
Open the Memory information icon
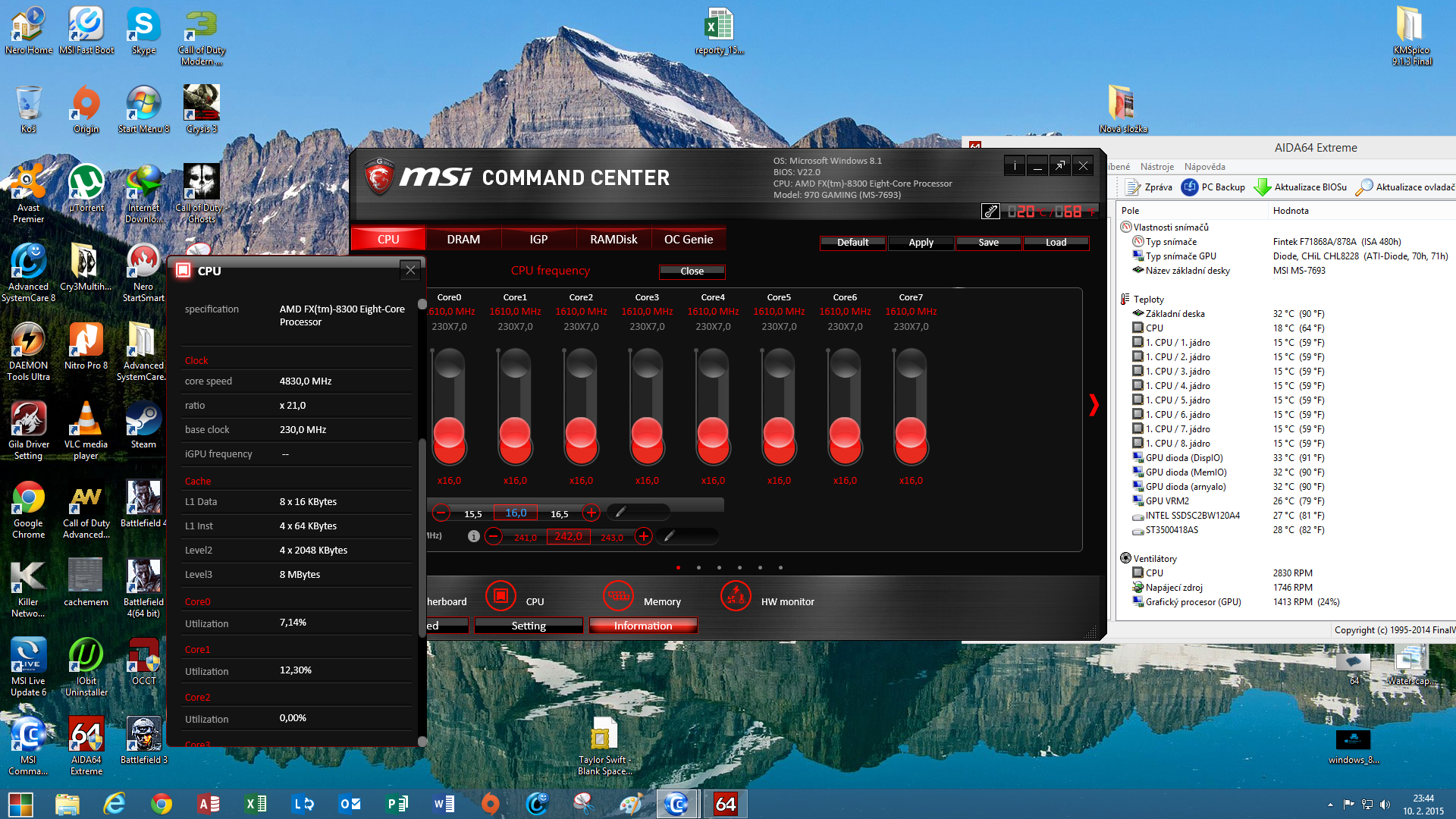(618, 596)
